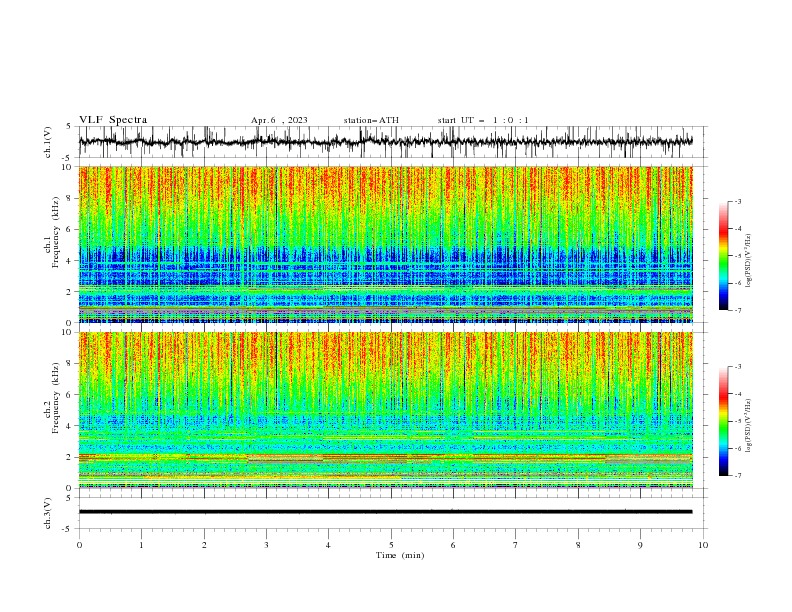Select the ch.1 spectrogram color scale bar
The image size is (792, 612).
pos(723,256)
